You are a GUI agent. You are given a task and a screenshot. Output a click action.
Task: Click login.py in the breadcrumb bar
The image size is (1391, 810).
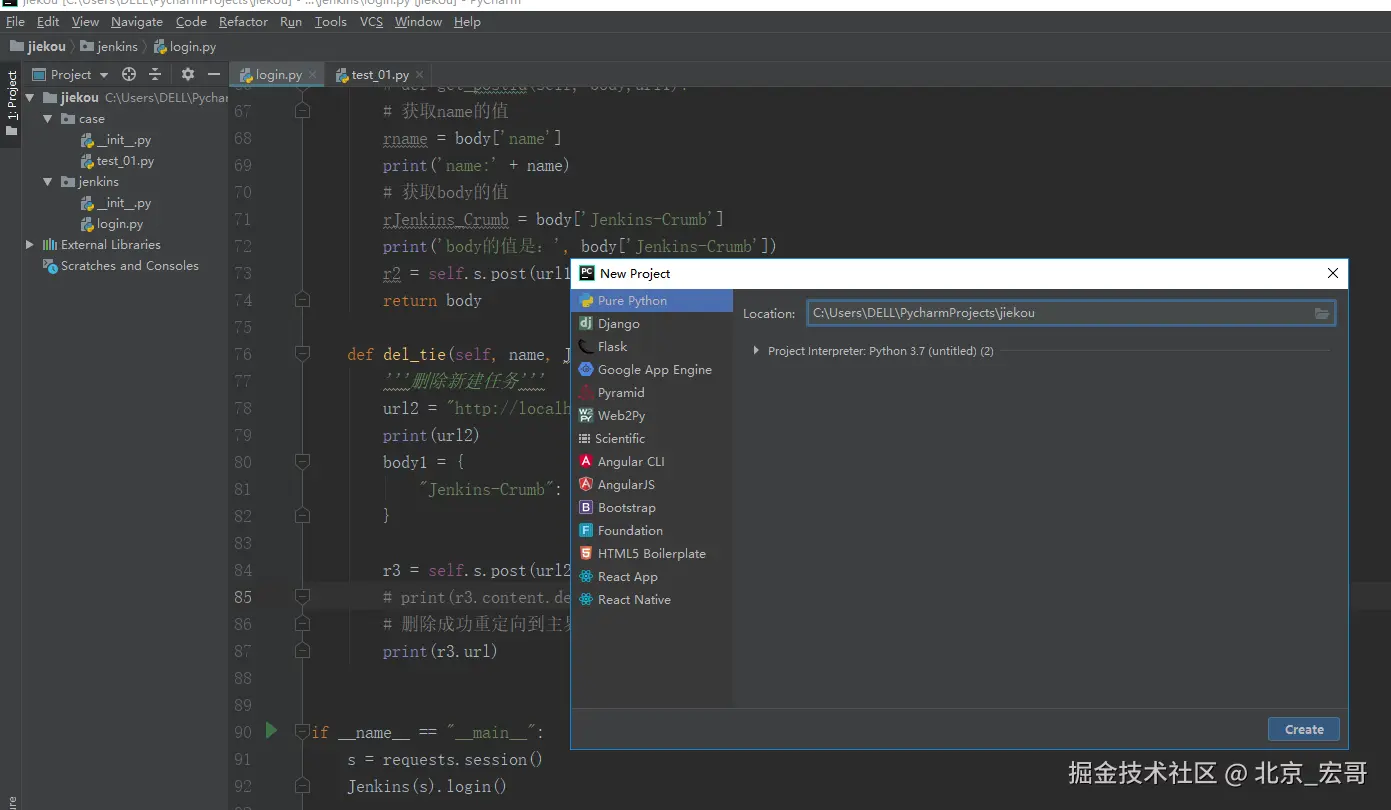pos(185,46)
